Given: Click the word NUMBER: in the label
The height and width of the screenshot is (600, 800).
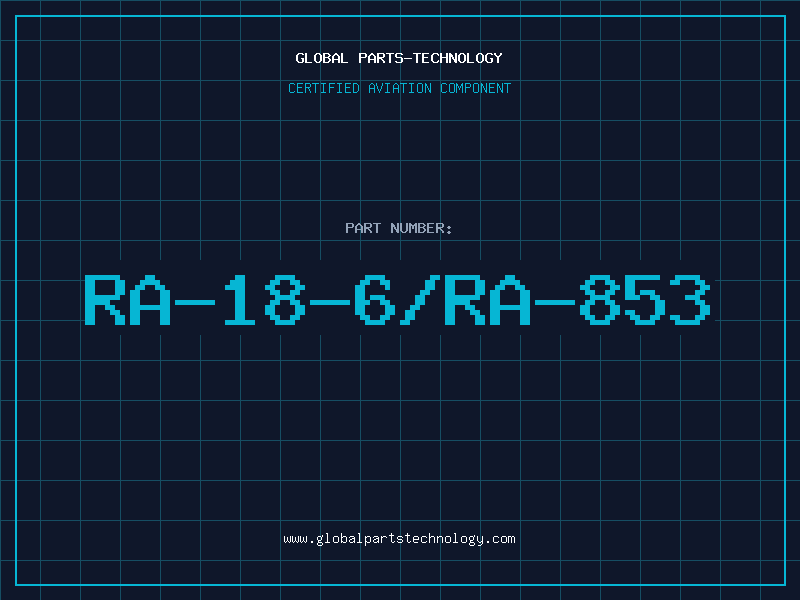Looking at the screenshot, I should click(421, 228).
